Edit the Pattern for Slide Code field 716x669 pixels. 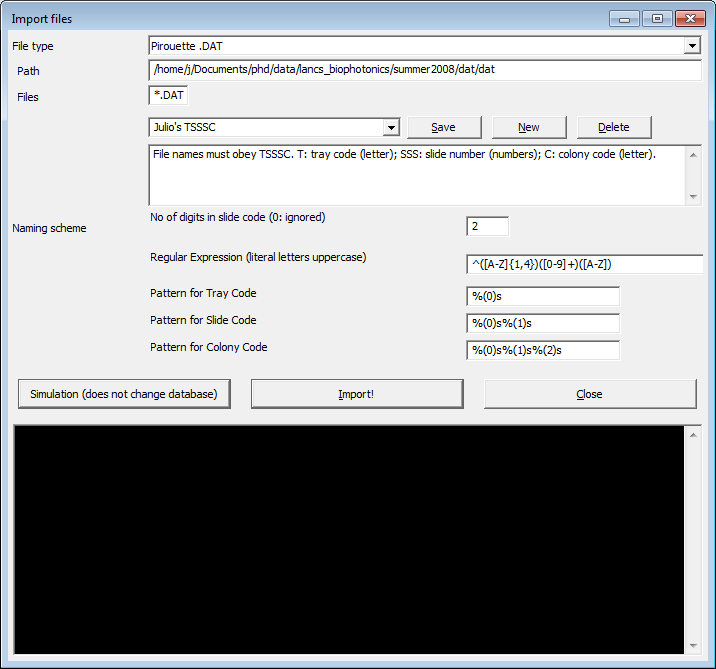(x=543, y=323)
